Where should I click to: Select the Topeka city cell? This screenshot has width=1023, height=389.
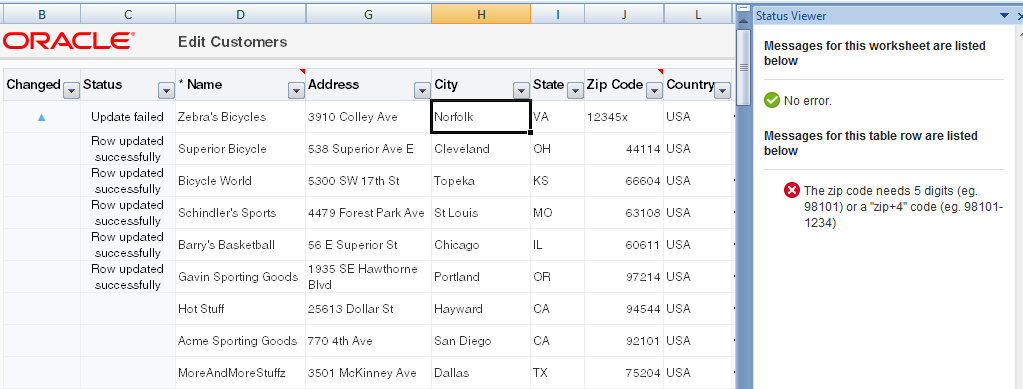point(481,181)
